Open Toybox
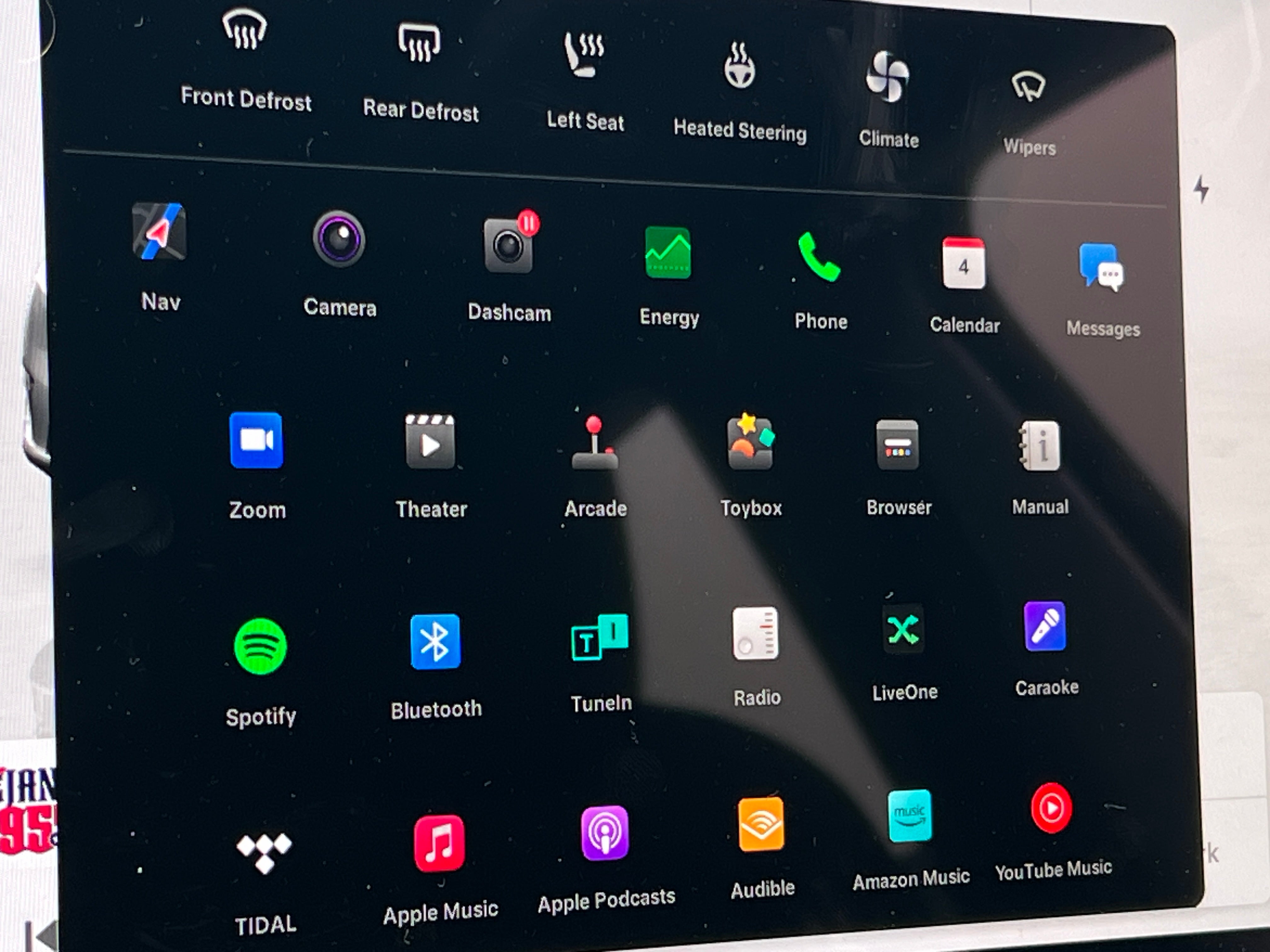The height and width of the screenshot is (952, 1270). click(x=750, y=442)
